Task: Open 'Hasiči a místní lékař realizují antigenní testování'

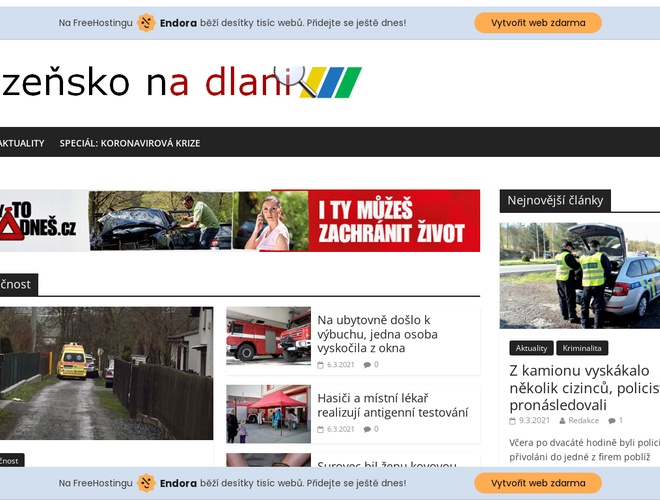Action: coord(392,404)
